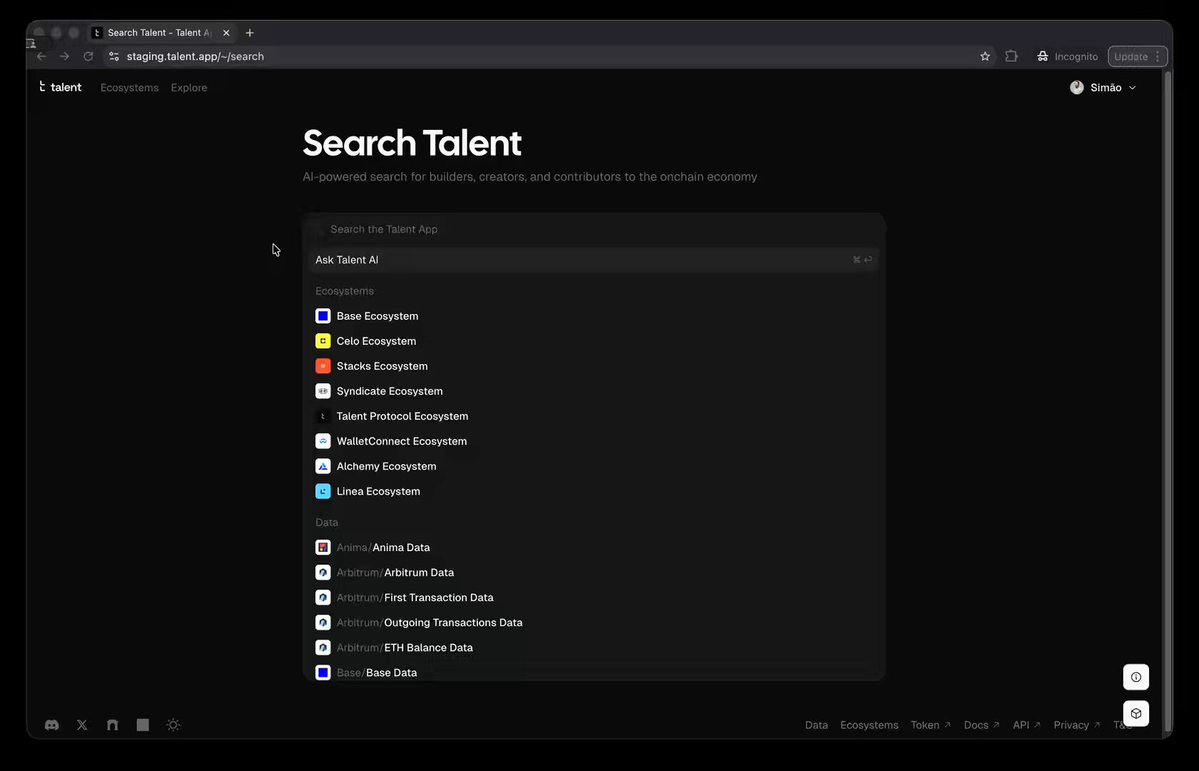Open the Simão user menu
Screen dimensions: 1199x771
coord(1103,87)
